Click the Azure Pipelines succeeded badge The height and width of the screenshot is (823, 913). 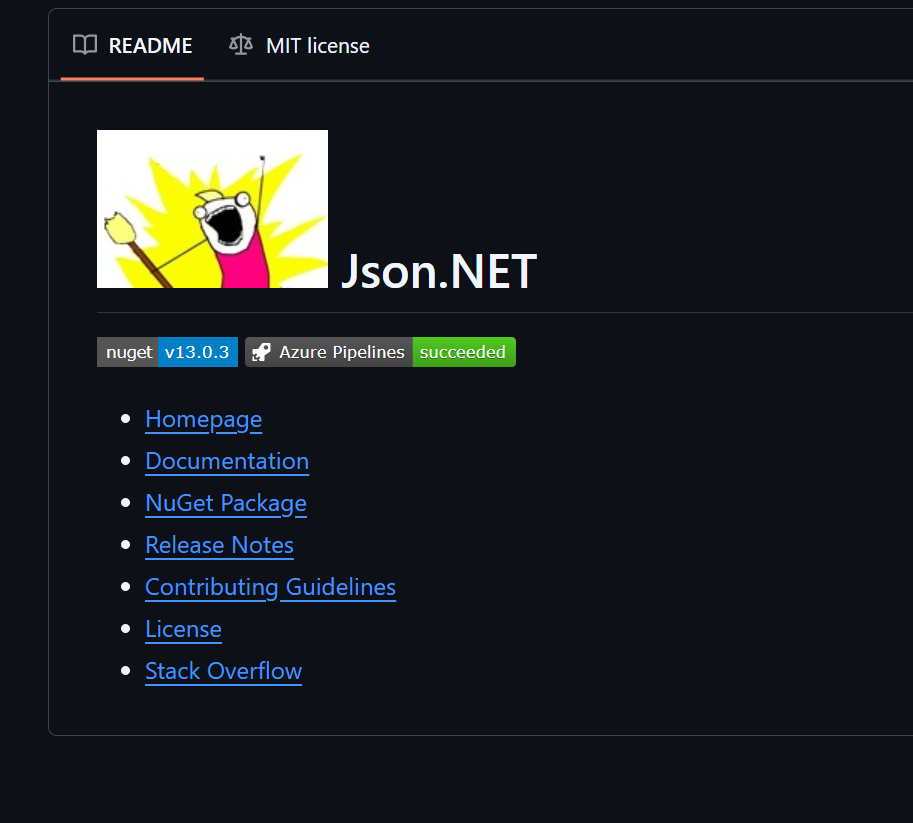coord(380,352)
